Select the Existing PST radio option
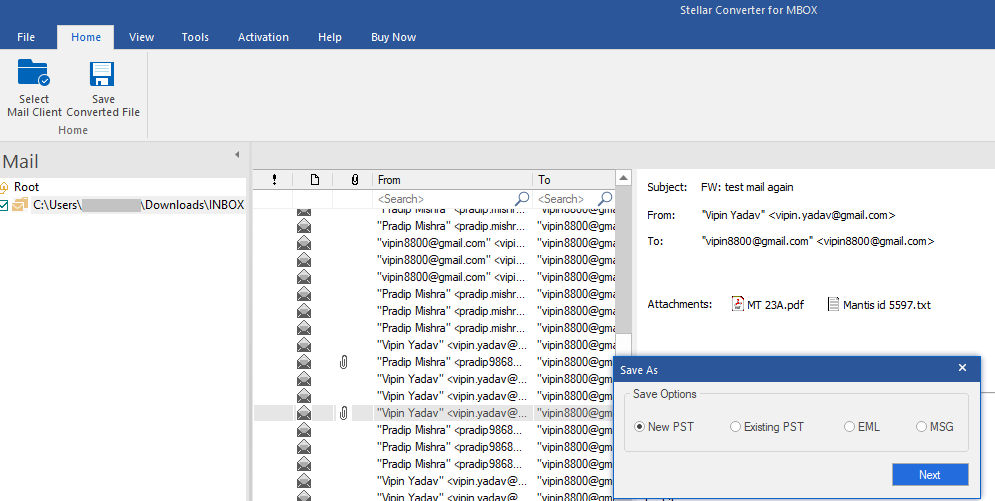The image size is (995, 501). coord(767,427)
